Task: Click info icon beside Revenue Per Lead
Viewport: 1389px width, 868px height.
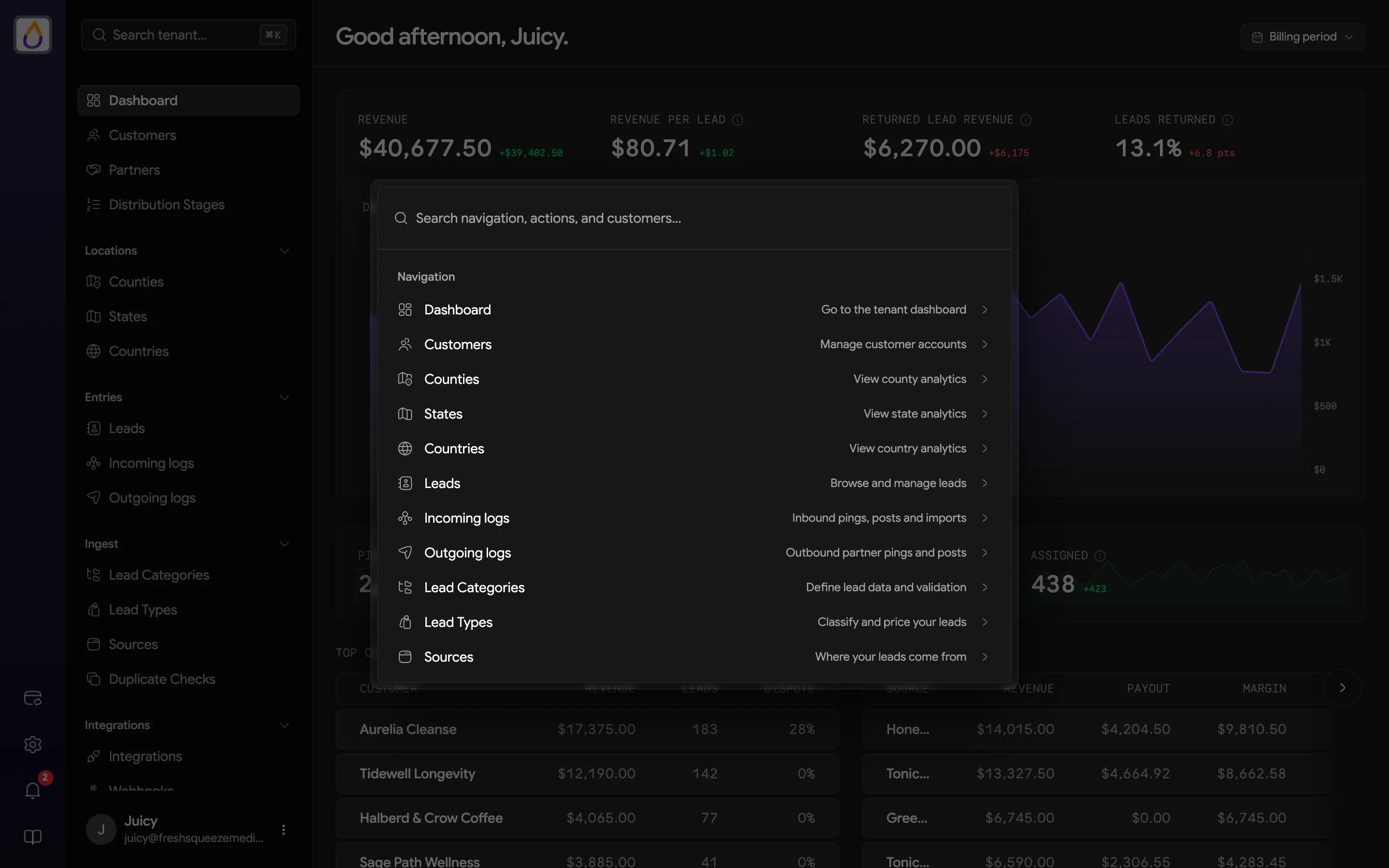Action: coord(737,120)
